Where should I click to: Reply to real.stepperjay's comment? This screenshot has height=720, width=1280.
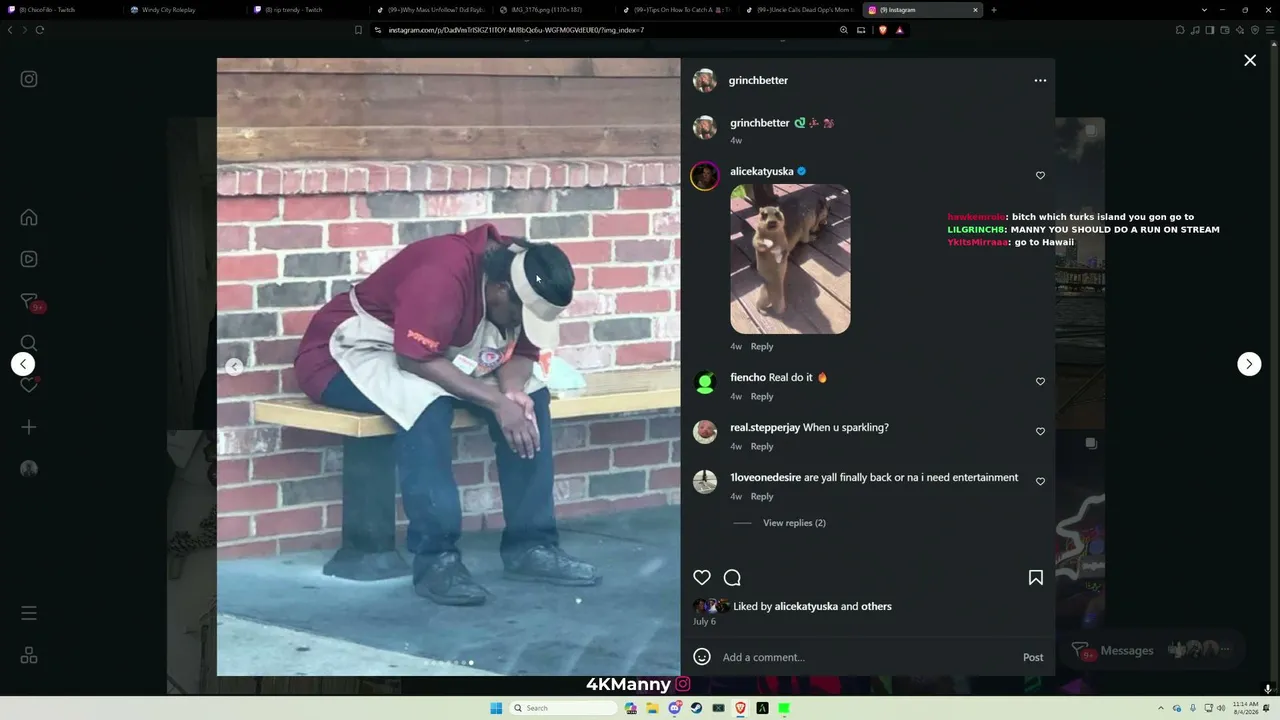tap(762, 447)
